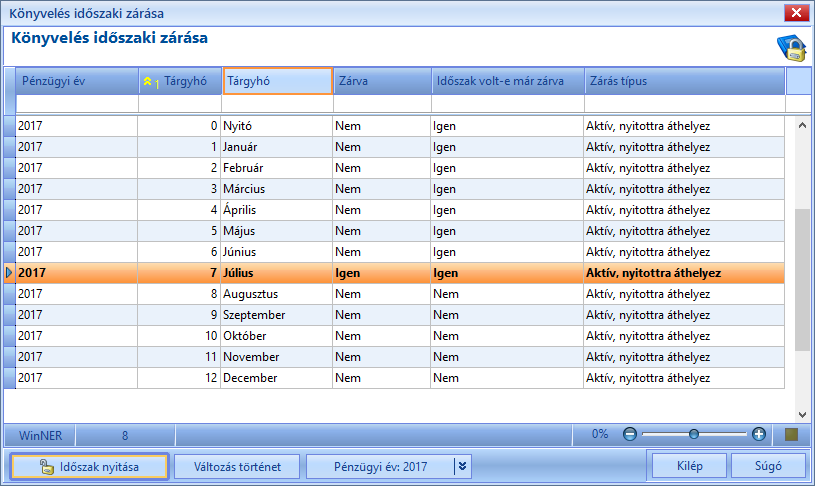815x486 pixels.
Task: Select the Március cell
Action: coord(277,189)
